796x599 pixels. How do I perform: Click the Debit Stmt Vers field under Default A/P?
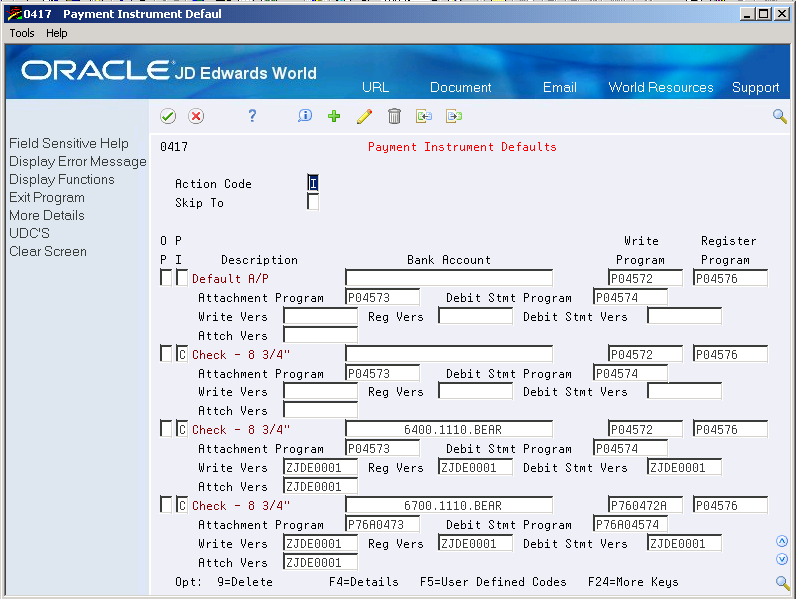coord(684,316)
